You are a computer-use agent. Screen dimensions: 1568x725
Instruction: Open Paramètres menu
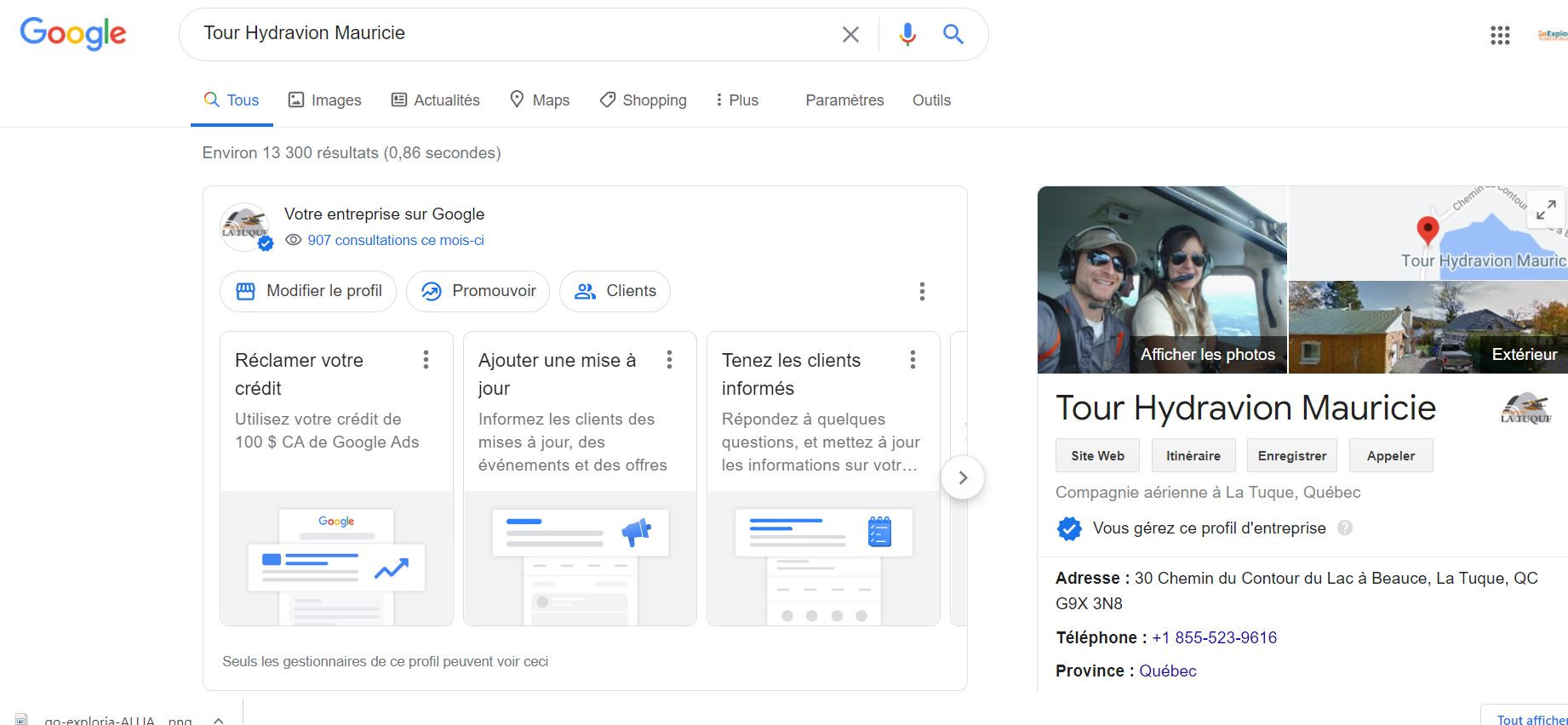tap(844, 100)
